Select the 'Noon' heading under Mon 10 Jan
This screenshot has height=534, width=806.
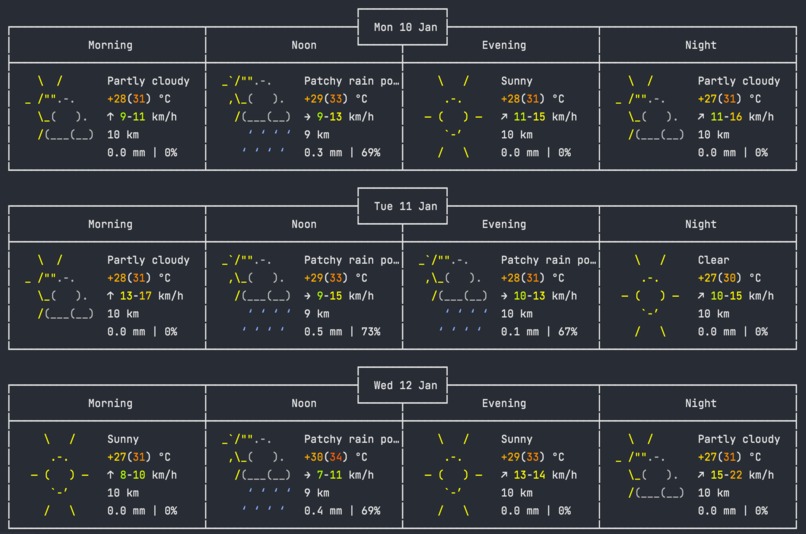pyautogui.click(x=304, y=45)
